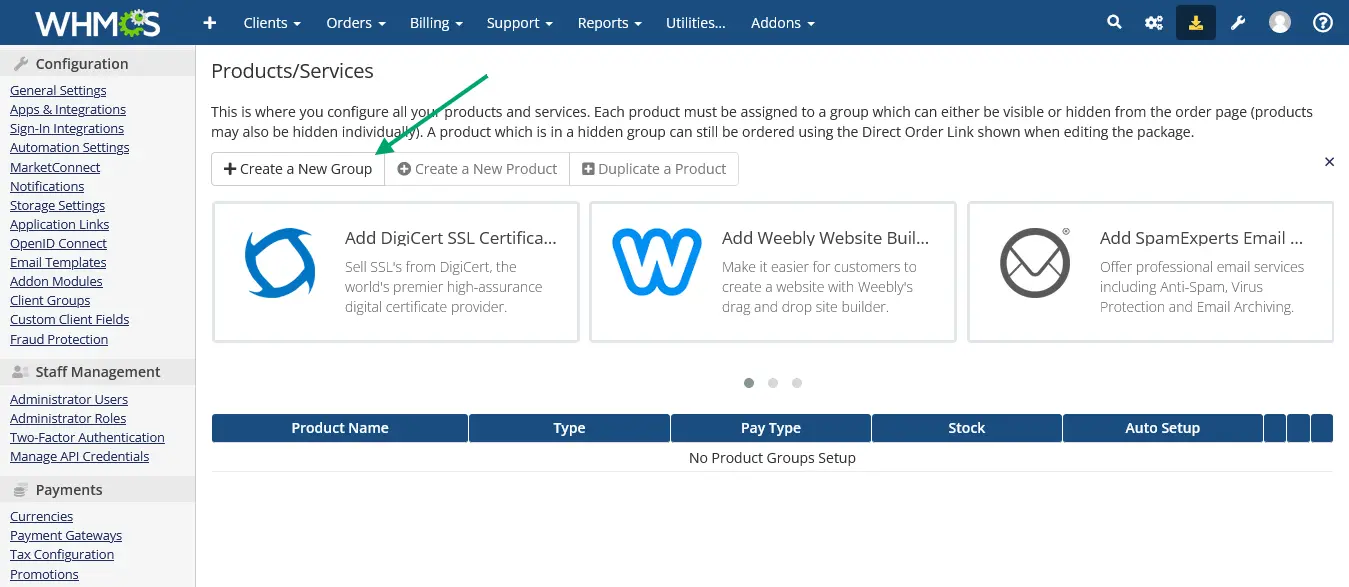This screenshot has height=587, width=1349.
Task: Select the third carousel dot
Action: click(x=797, y=383)
